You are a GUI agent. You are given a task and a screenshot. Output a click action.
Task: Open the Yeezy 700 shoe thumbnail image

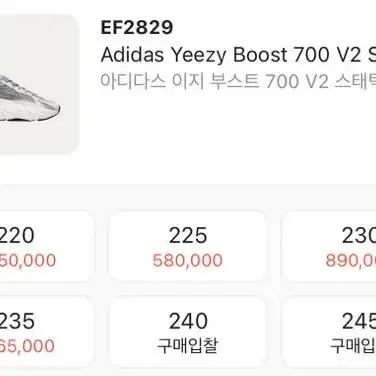37,84
